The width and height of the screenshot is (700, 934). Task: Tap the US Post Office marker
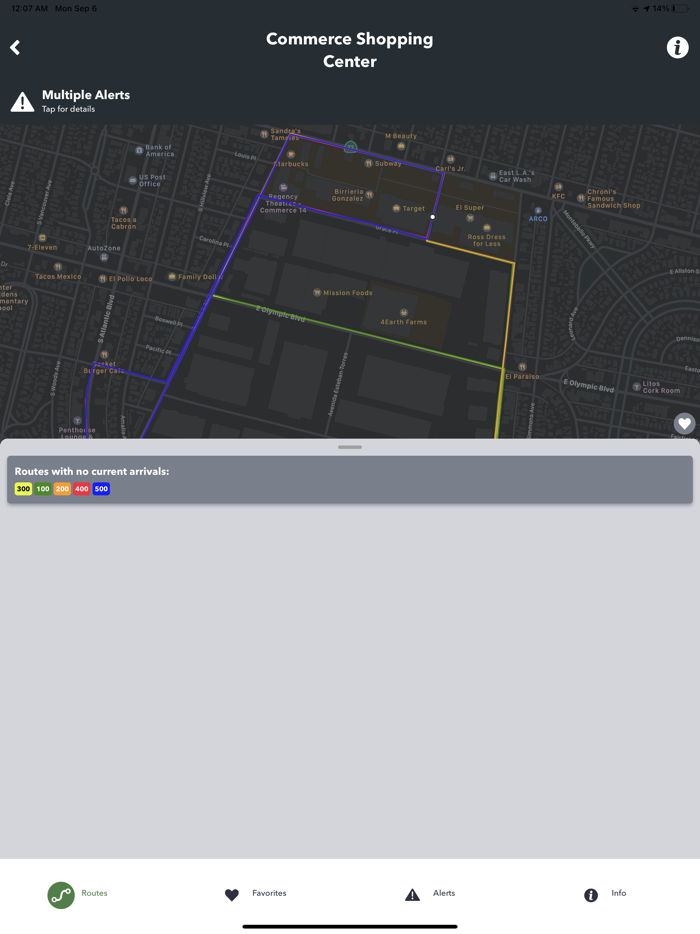click(x=132, y=180)
